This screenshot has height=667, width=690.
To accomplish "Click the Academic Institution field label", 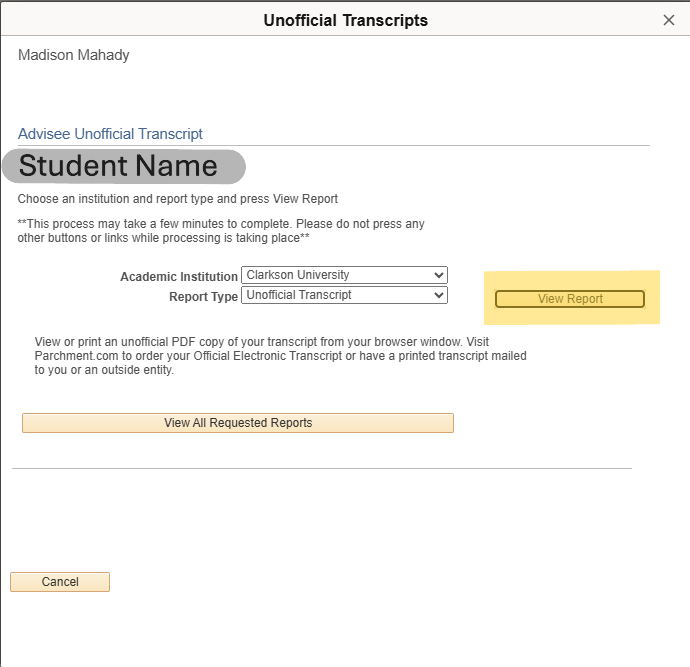I will pyautogui.click(x=178, y=276).
